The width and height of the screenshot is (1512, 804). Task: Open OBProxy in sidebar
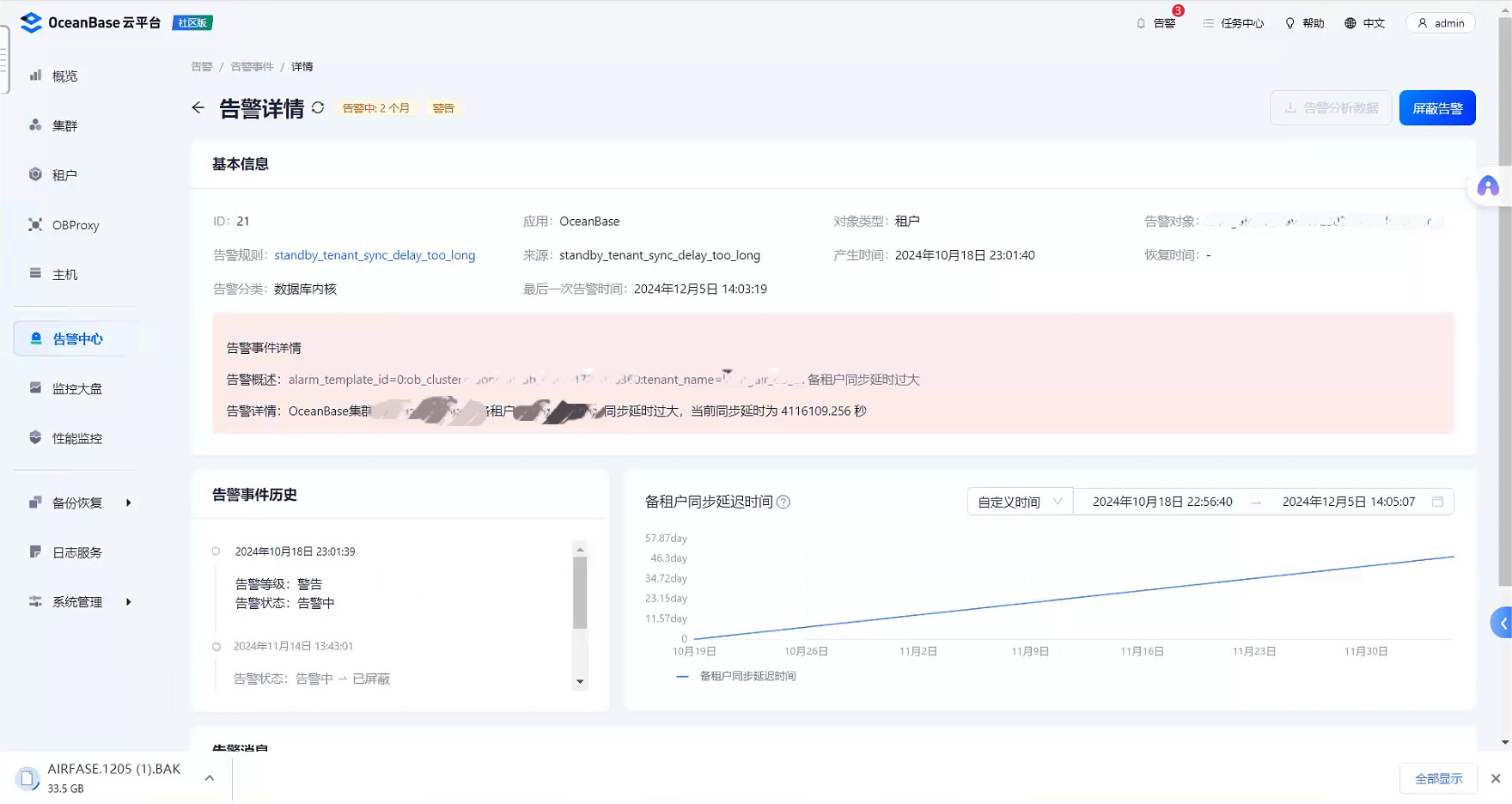point(76,225)
